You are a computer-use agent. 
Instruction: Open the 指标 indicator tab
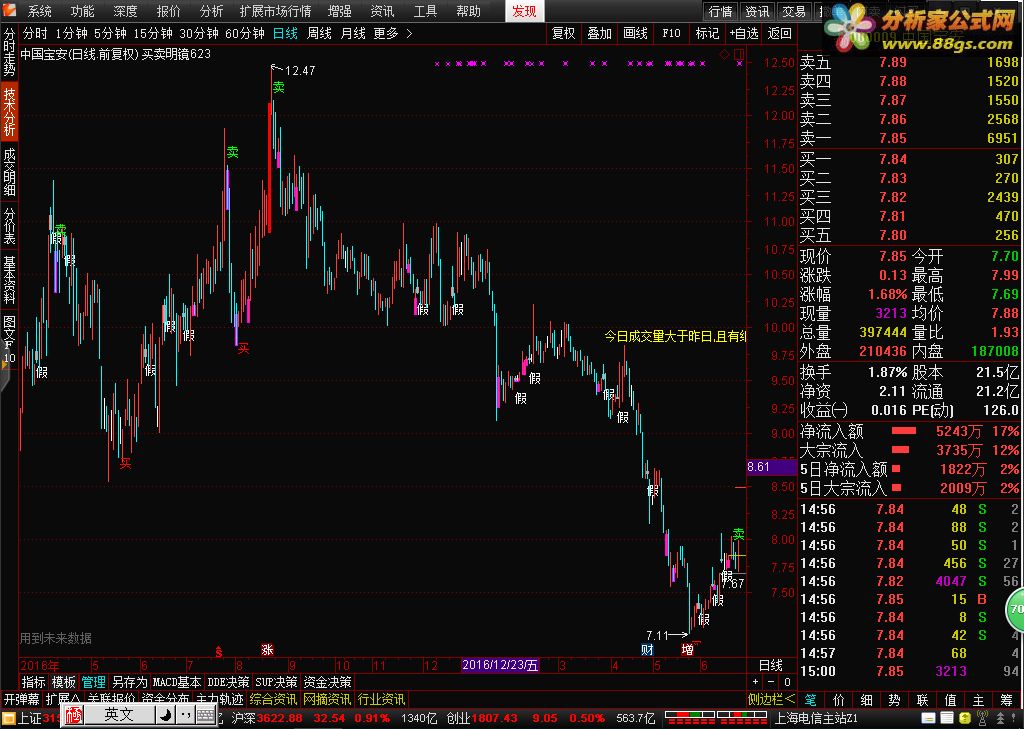[x=33, y=682]
